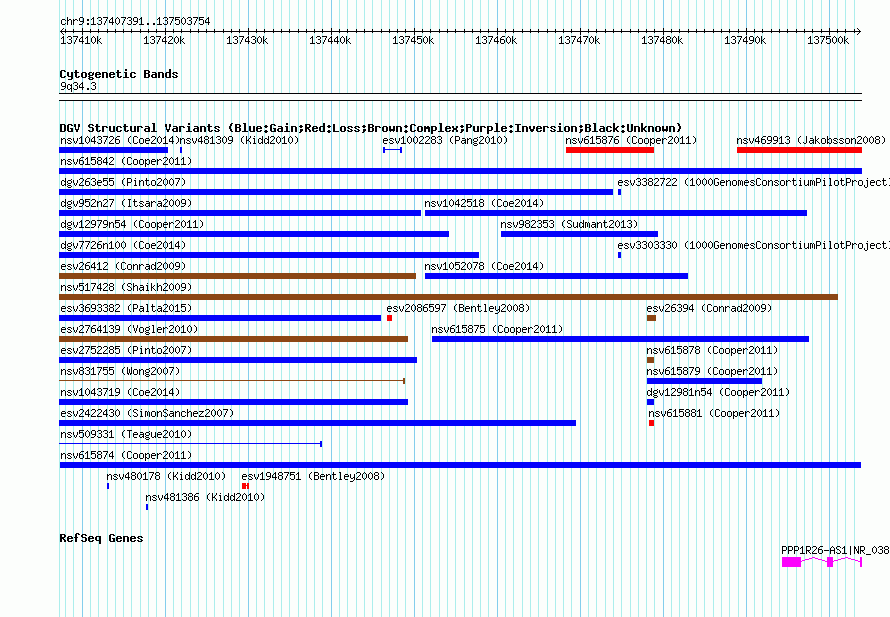Viewport: 890px width, 617px height.
Task: Open esv2764139 (Vogler2010) label
Action: (x=129, y=329)
